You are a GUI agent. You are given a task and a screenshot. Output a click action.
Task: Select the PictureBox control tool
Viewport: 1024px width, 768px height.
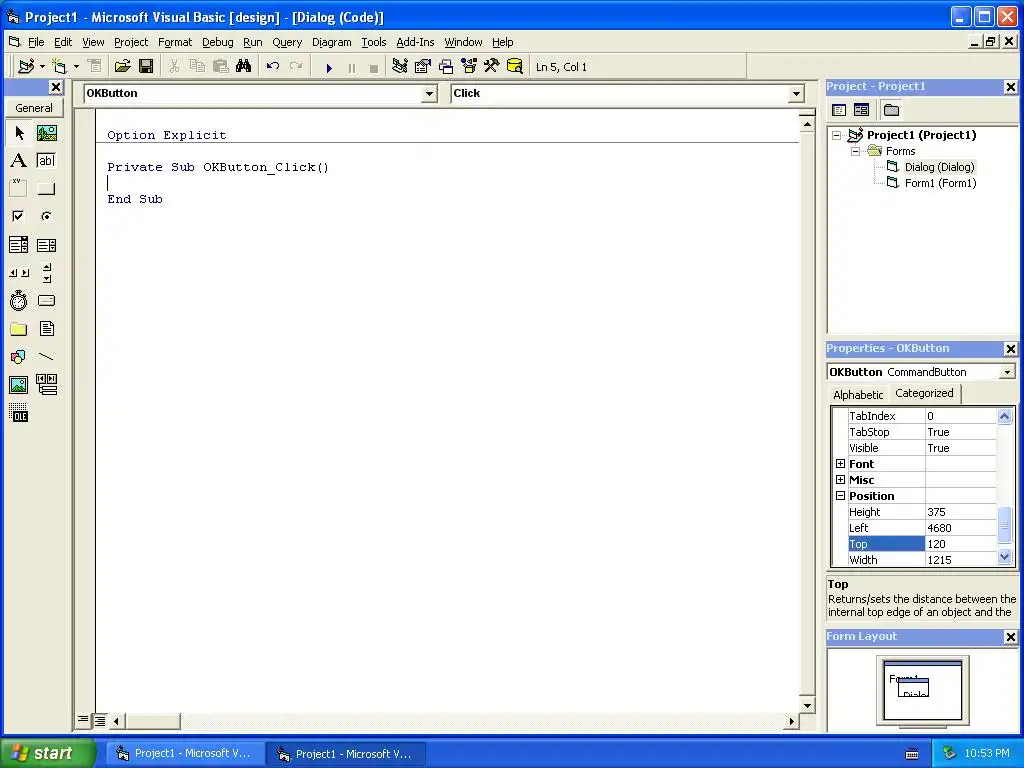pos(46,133)
